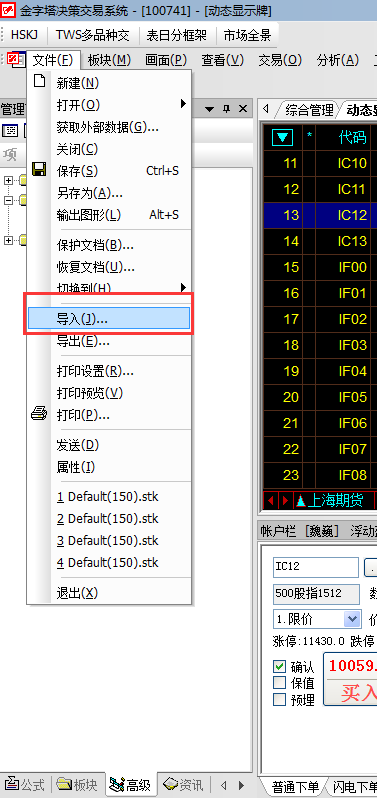
Task: Click the IC12 contract code input field
Action: click(316, 567)
